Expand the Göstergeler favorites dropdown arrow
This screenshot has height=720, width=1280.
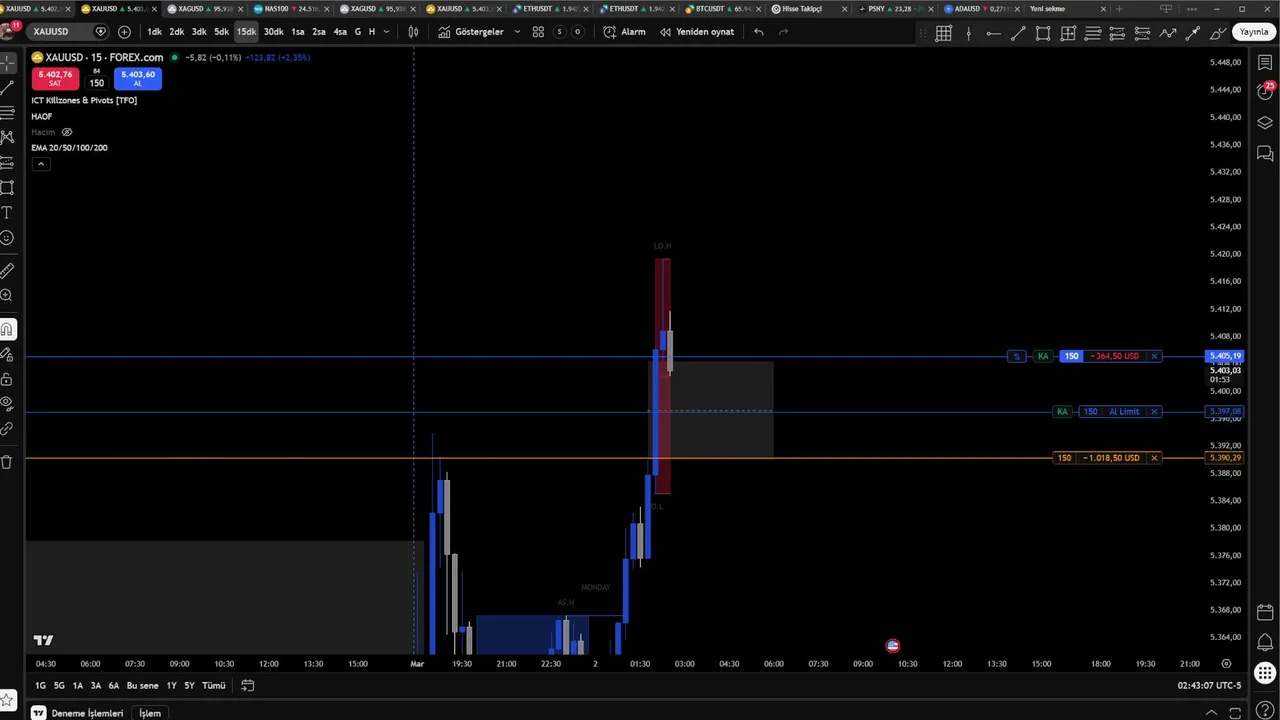pyautogui.click(x=517, y=31)
